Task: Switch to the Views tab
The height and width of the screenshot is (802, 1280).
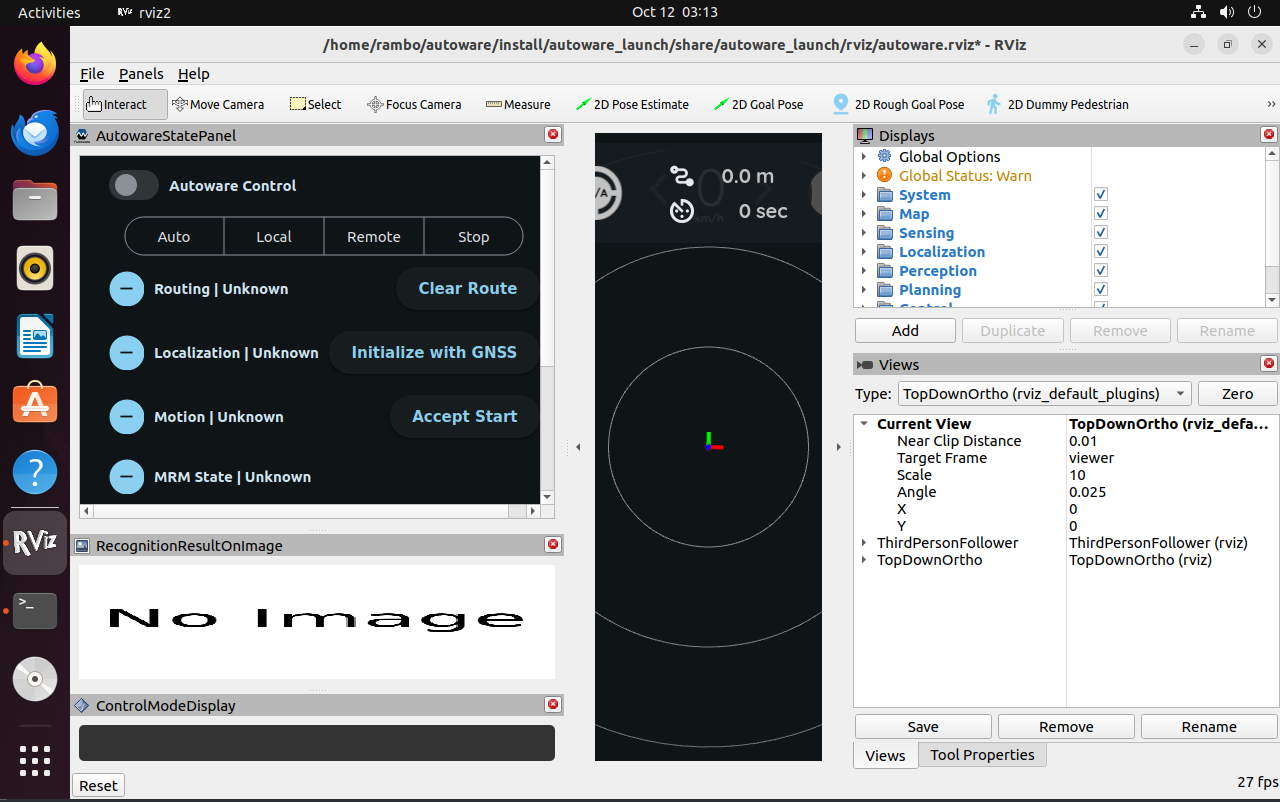Action: tap(885, 756)
